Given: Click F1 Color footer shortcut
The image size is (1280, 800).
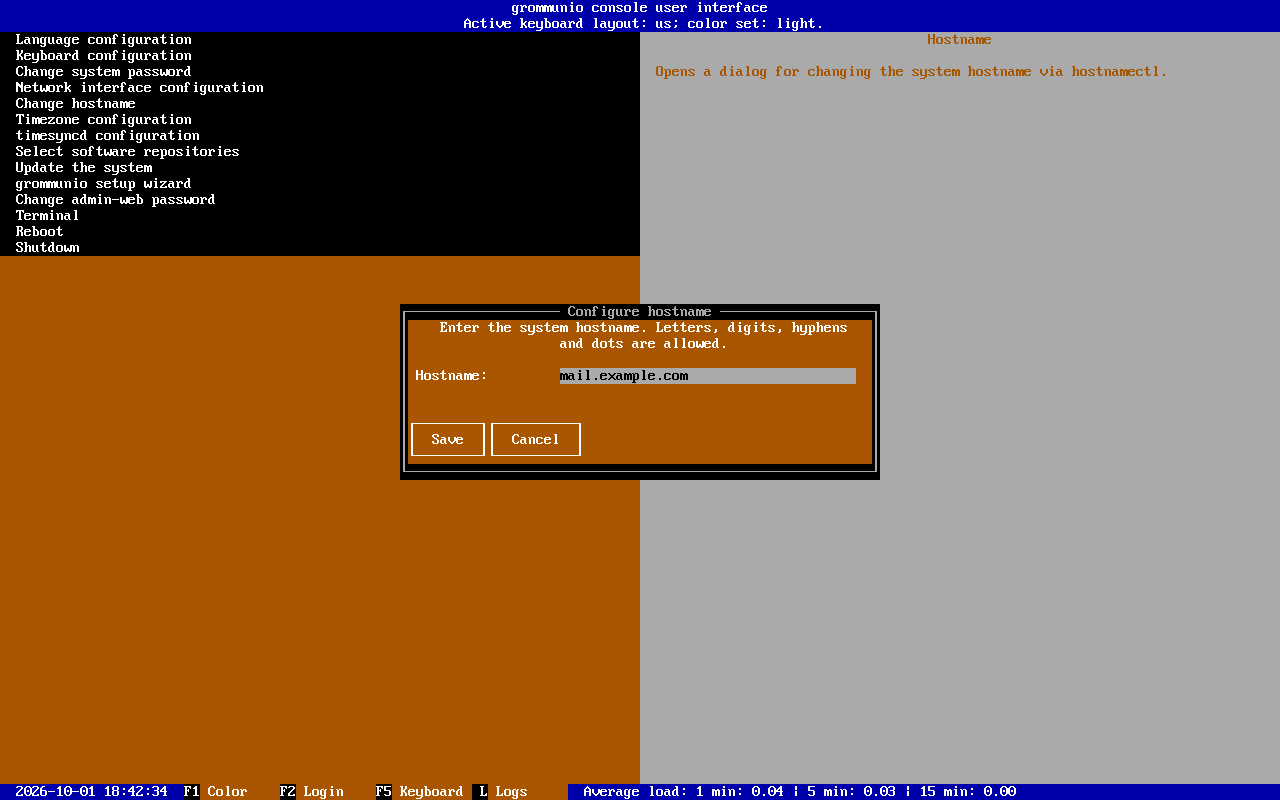Looking at the screenshot, I should 215,792.
